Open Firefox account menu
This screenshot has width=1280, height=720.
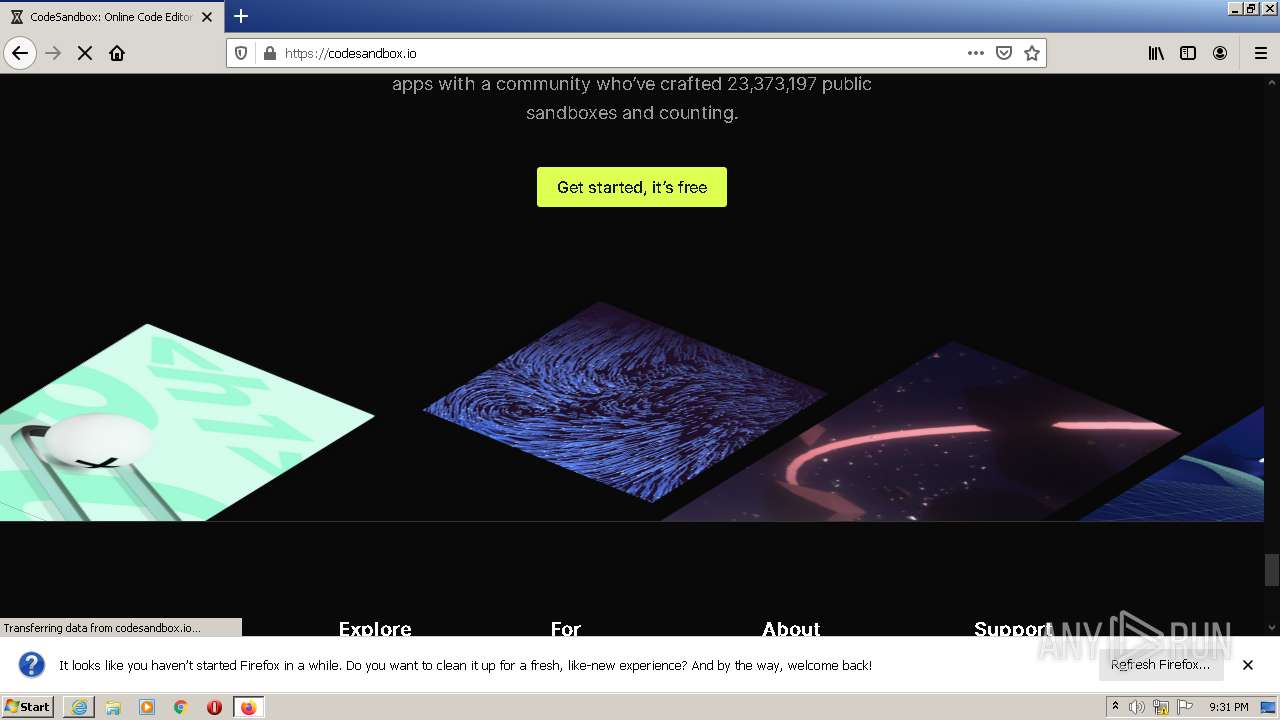[x=1220, y=53]
